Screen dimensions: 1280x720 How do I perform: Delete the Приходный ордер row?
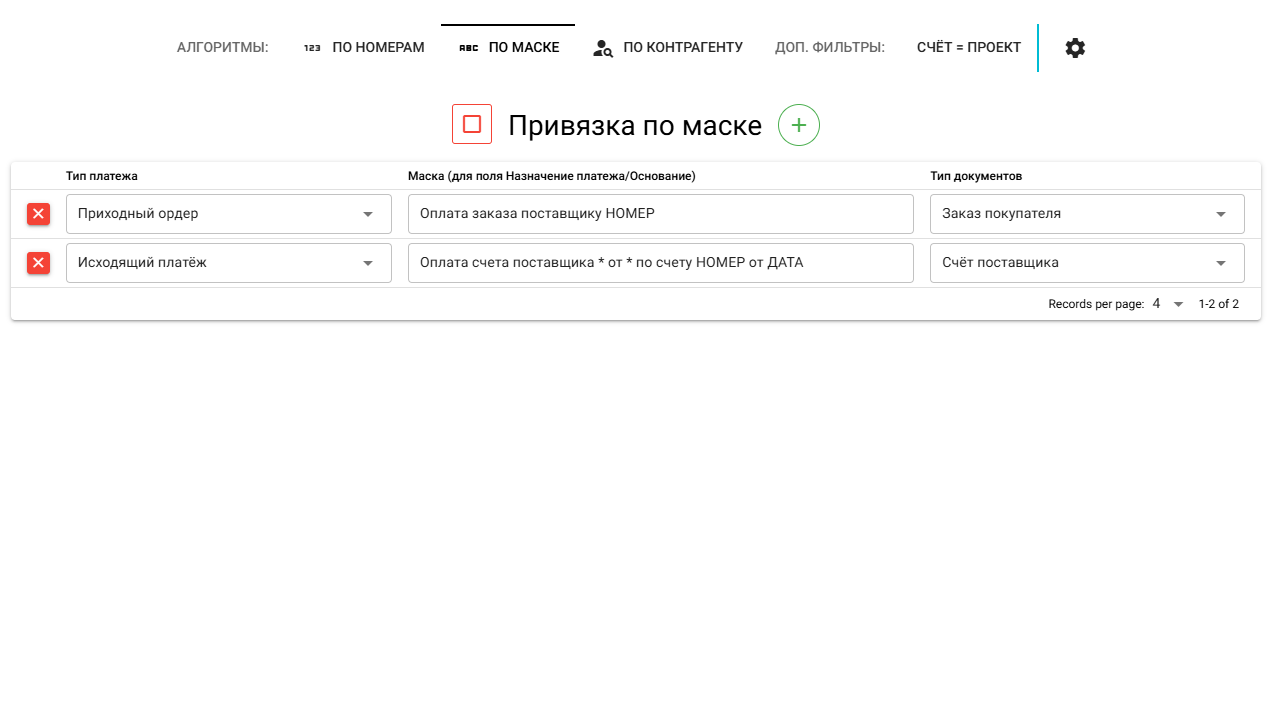point(38,214)
